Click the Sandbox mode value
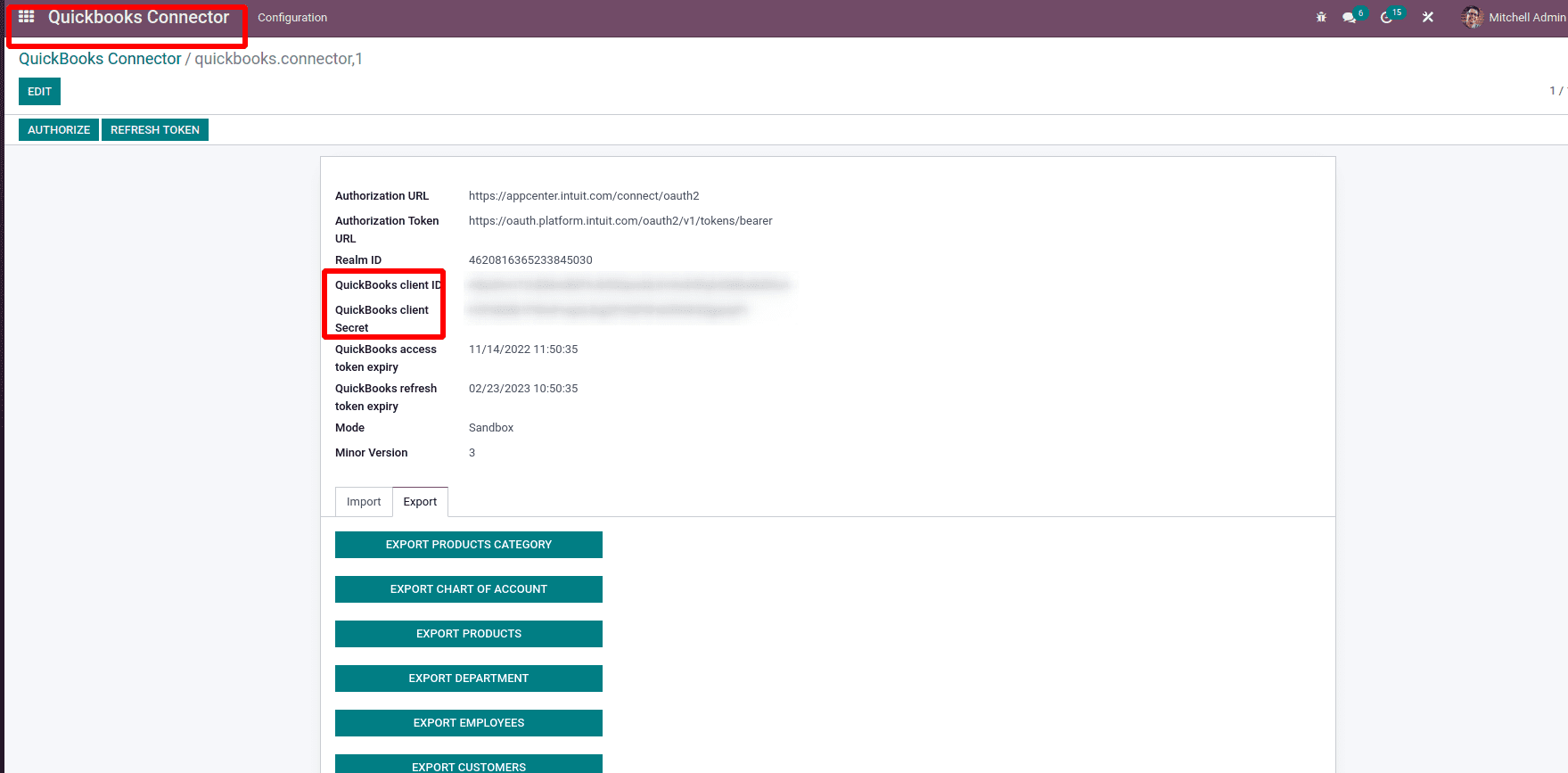The image size is (1568, 773). tap(491, 428)
